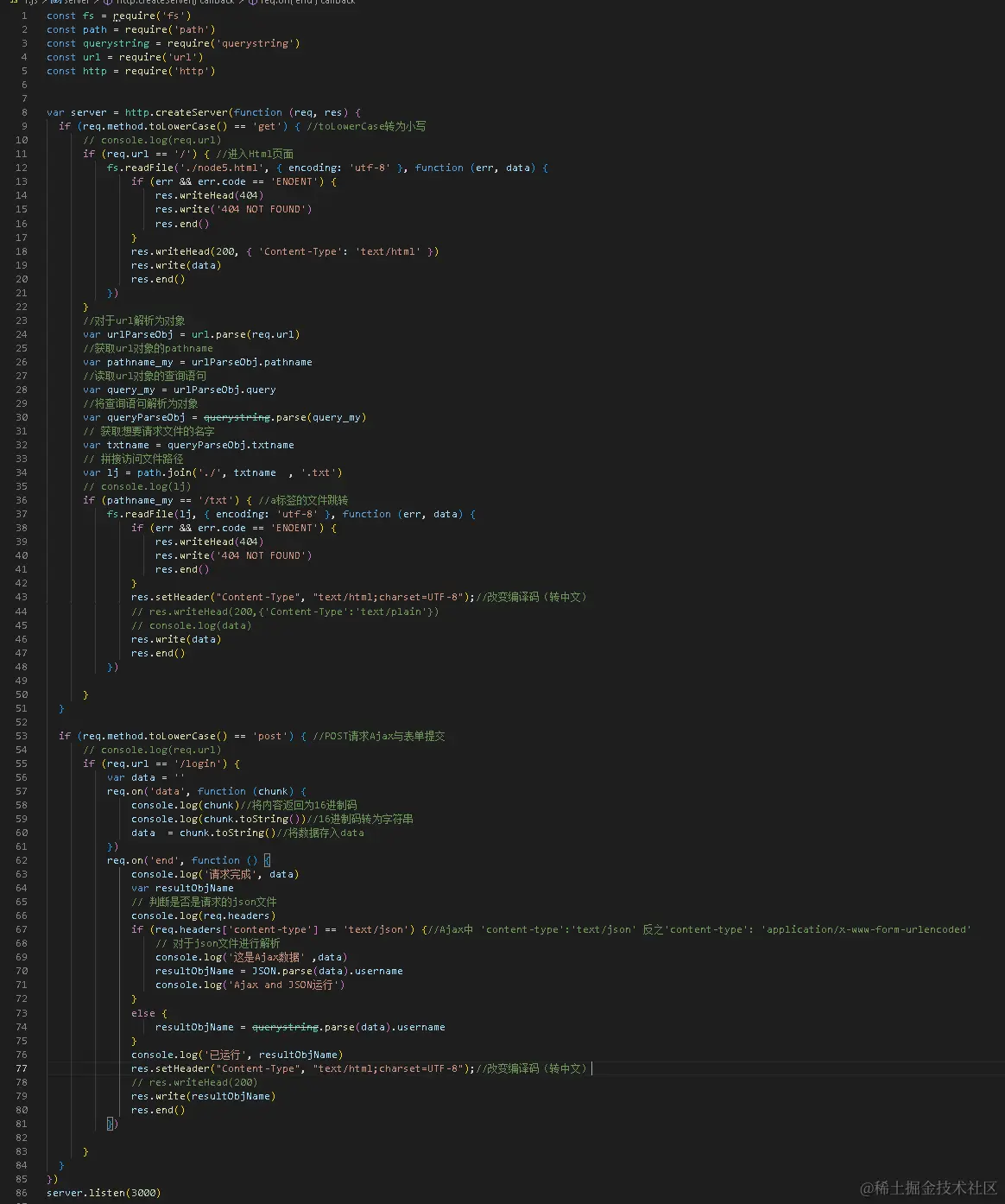Image resolution: width=1005 pixels, height=1204 pixels.
Task: Click the "res.write(resultObjName)" line
Action: [x=204, y=1096]
